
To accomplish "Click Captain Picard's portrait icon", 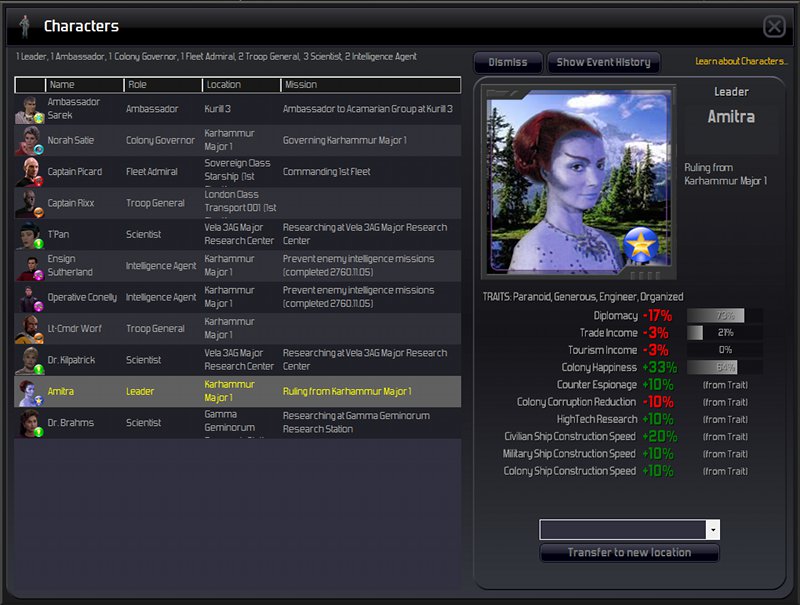I will 30,172.
